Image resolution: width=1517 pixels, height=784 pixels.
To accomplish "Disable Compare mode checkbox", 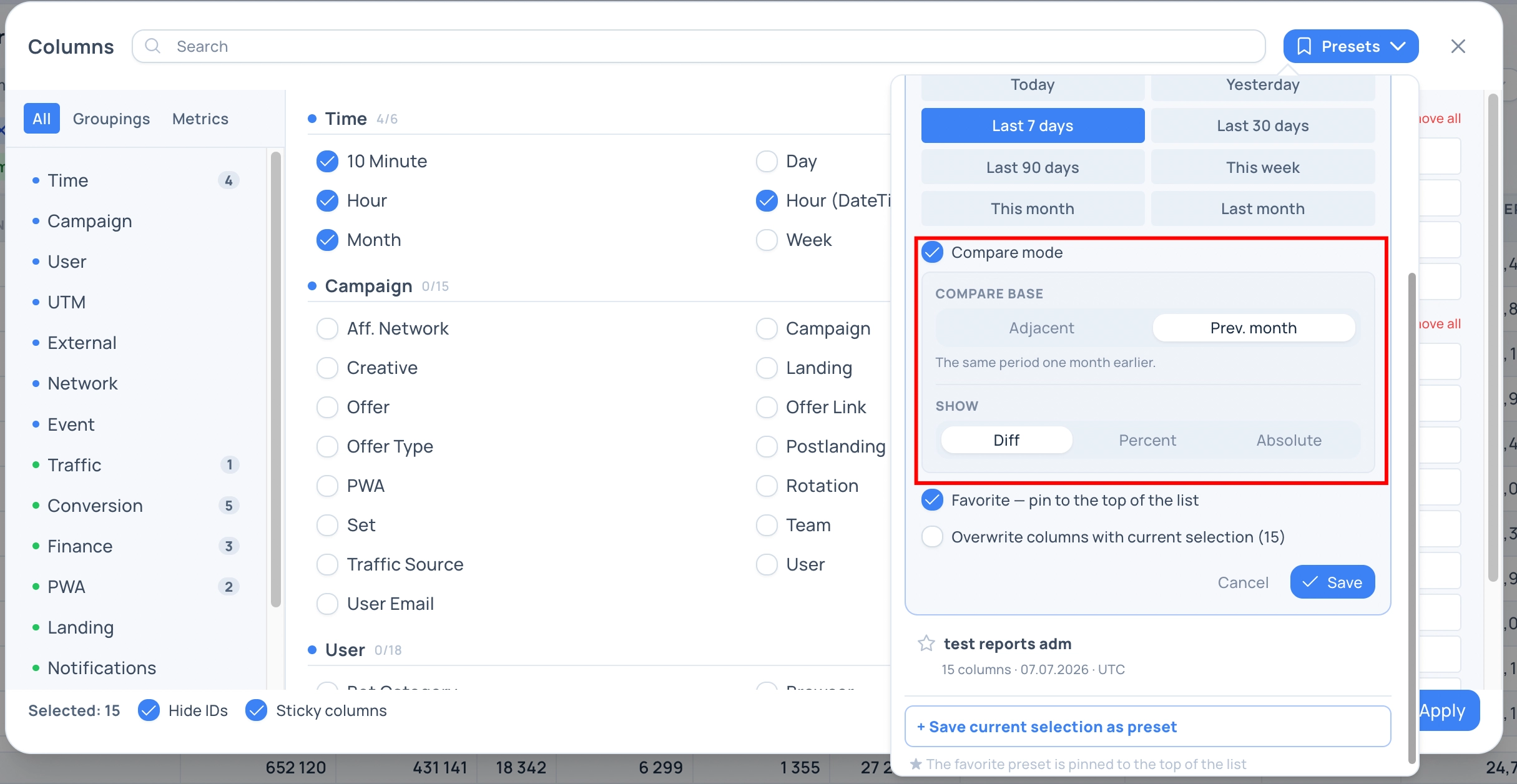I will 933,252.
